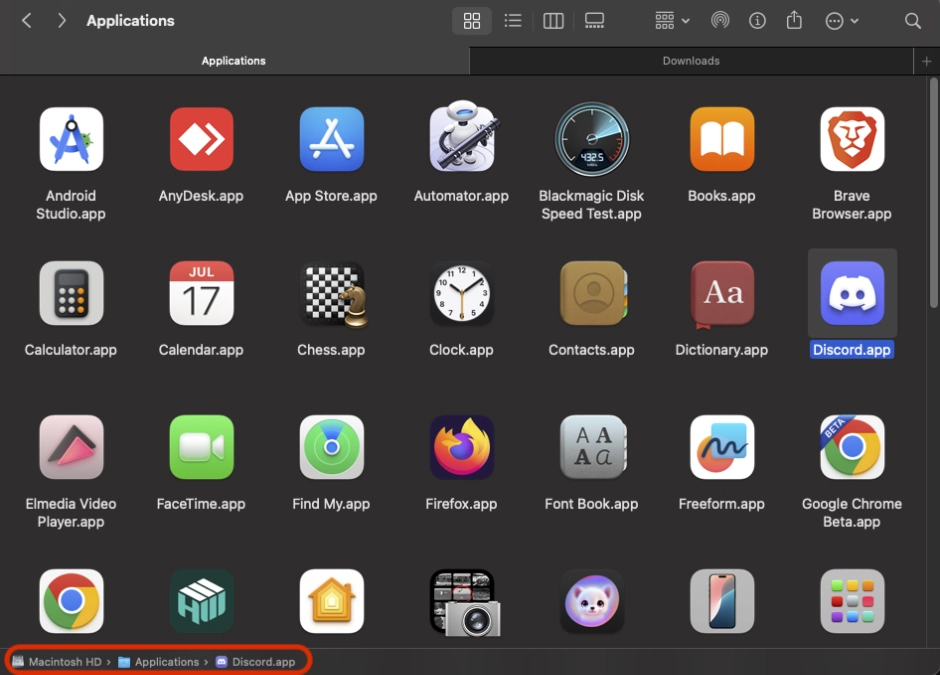Click the Firefox.app name label
The height and width of the screenshot is (675, 940).
point(461,504)
